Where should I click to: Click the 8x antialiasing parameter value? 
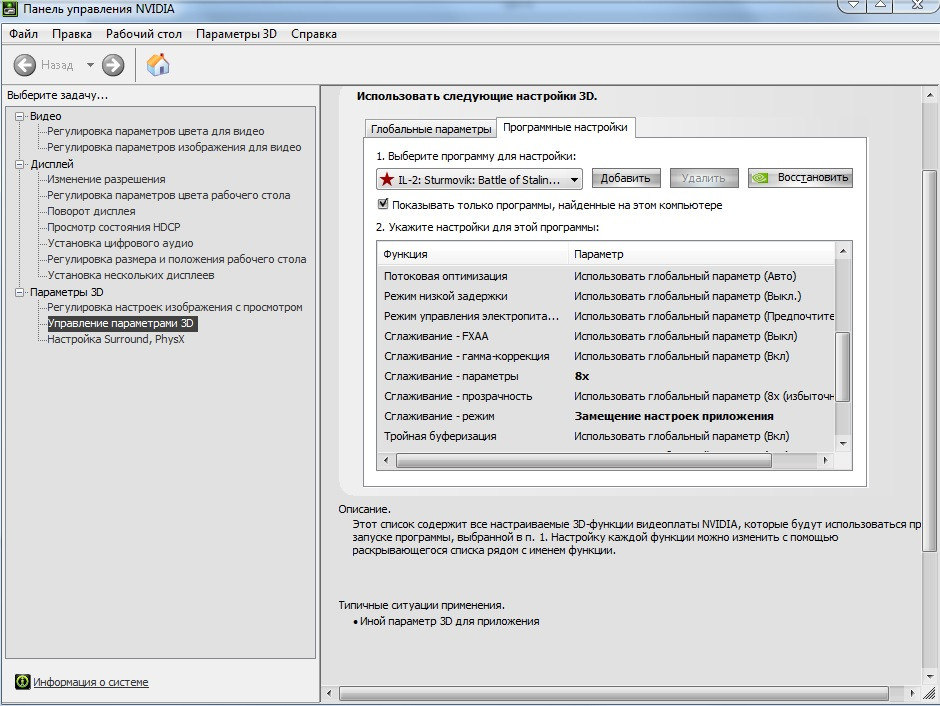click(582, 376)
